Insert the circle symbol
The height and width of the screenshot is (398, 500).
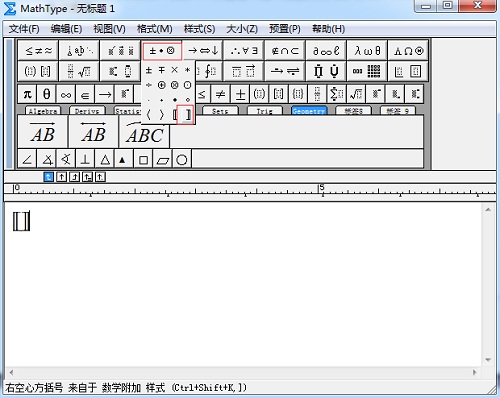coord(182,160)
